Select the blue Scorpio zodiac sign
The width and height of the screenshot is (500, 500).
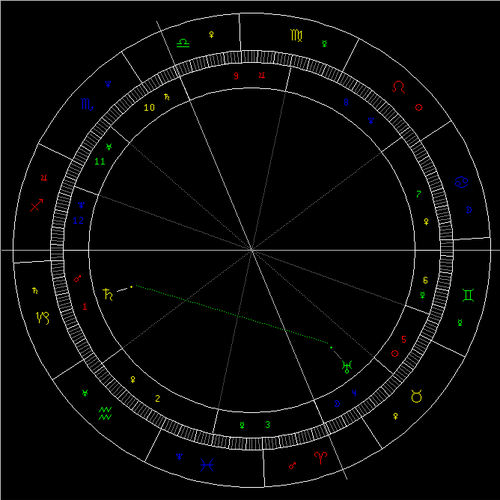87,104
